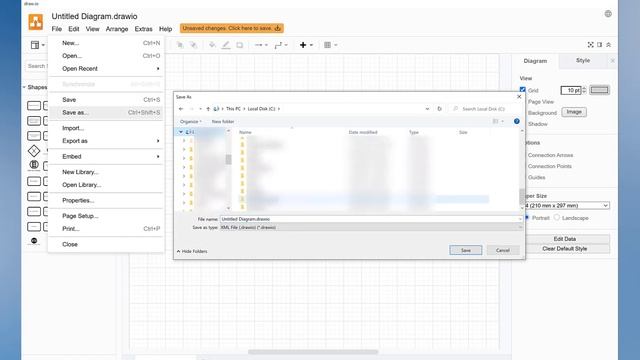The width and height of the screenshot is (640, 360).
Task: Click the File name input field
Action: [x=371, y=219]
